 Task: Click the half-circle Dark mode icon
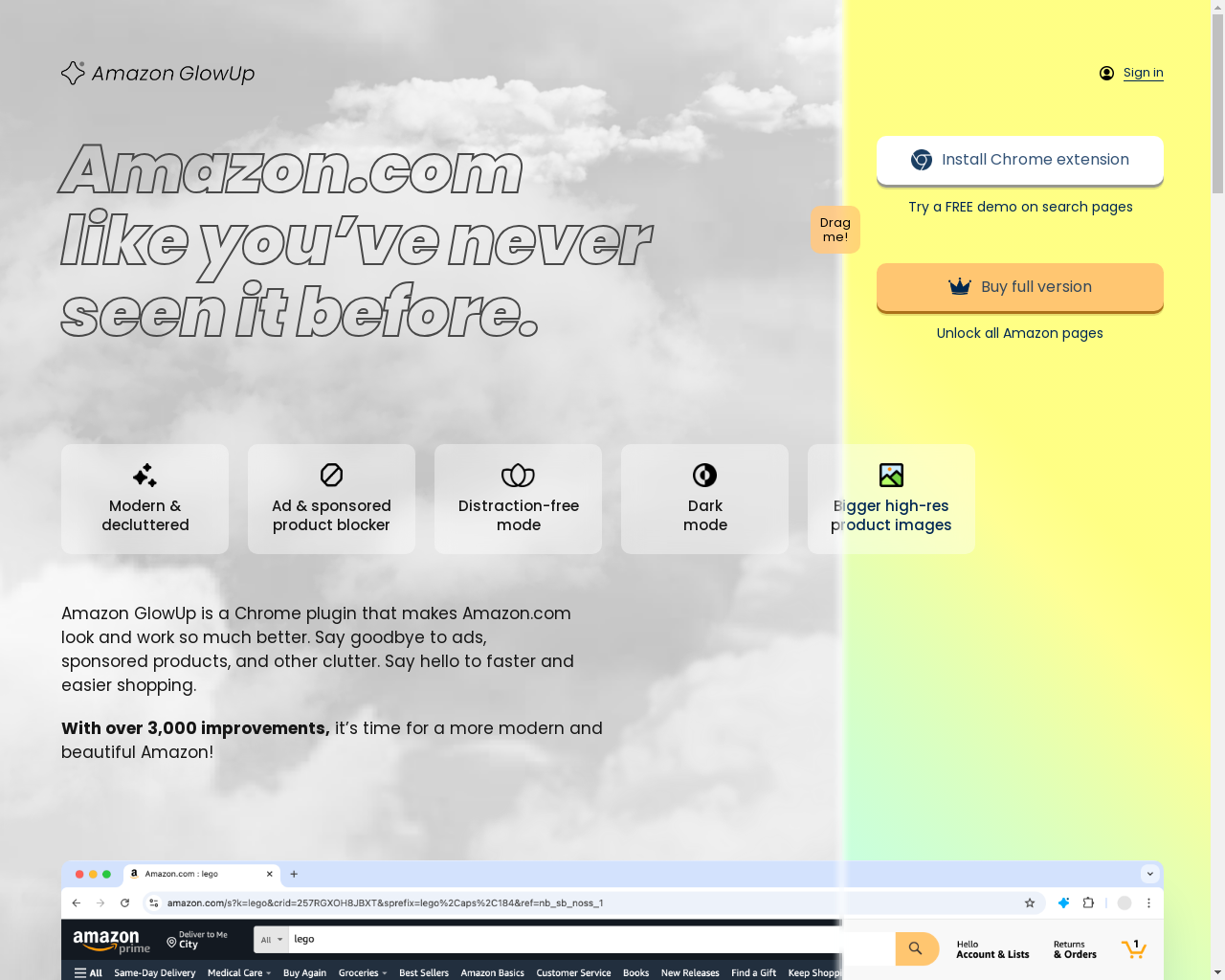coord(704,475)
